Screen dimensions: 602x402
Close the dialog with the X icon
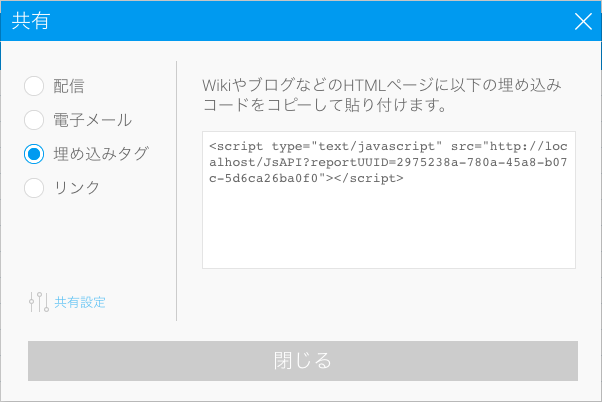coord(583,21)
